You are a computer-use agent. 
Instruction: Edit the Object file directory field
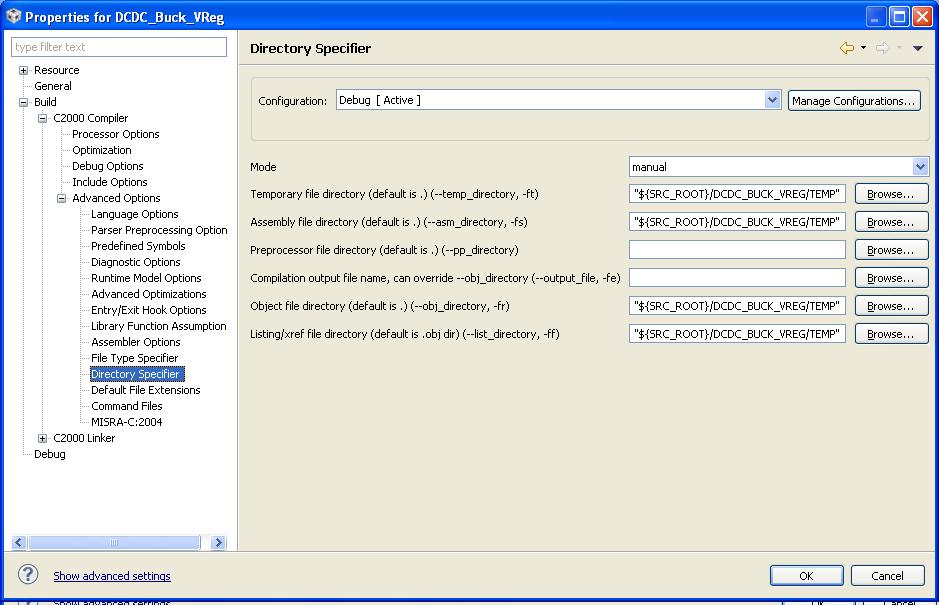pyautogui.click(x=737, y=306)
